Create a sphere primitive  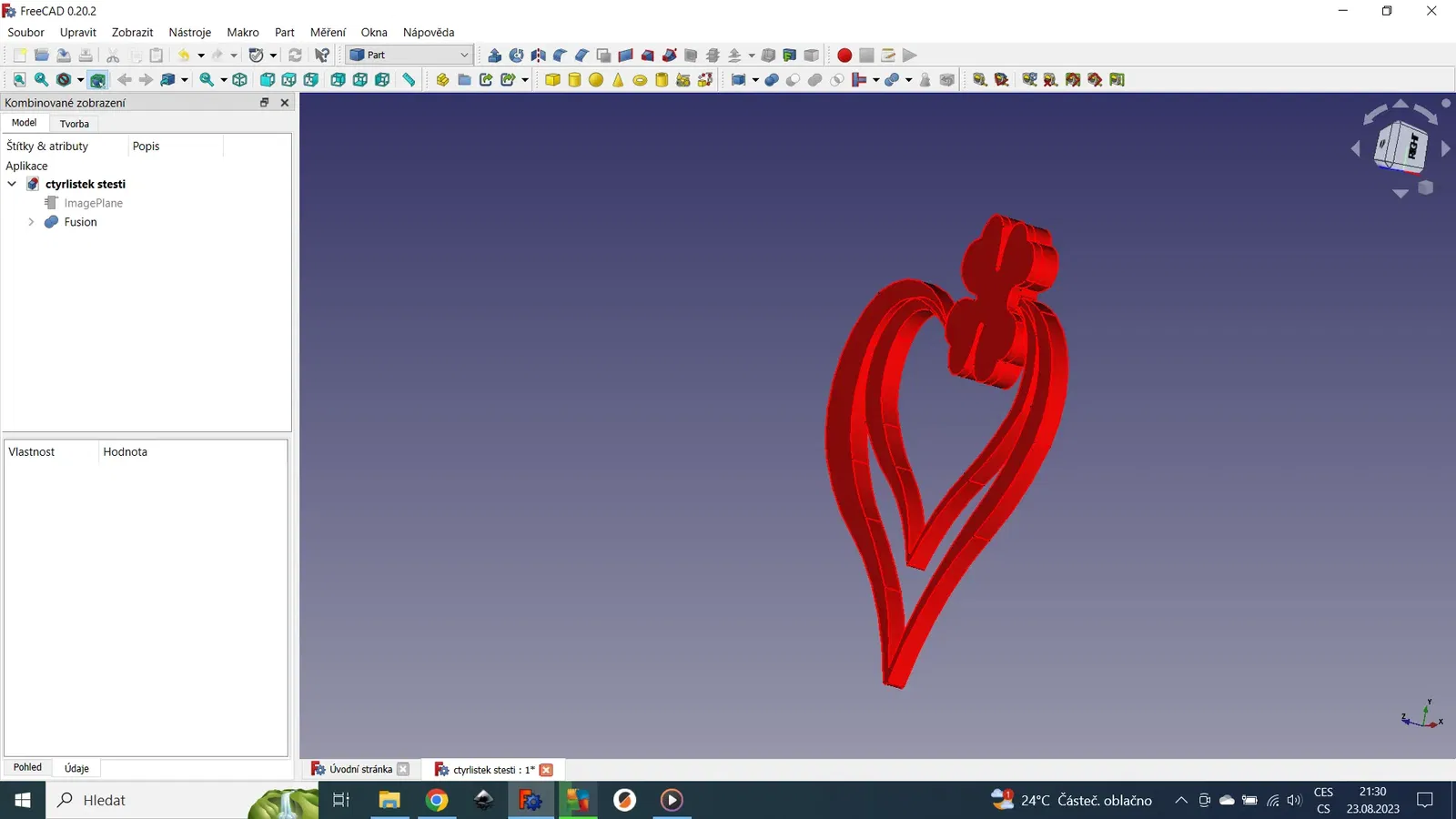coord(596,80)
